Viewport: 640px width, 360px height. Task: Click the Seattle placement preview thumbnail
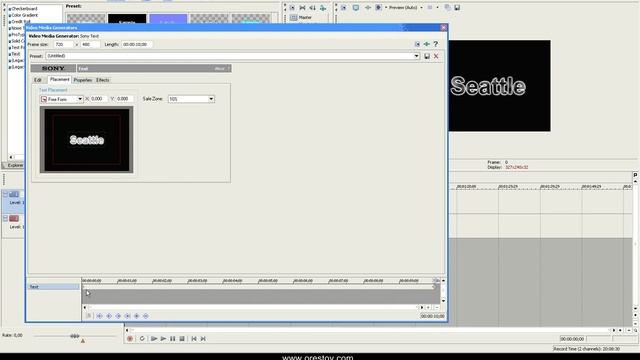coord(87,140)
